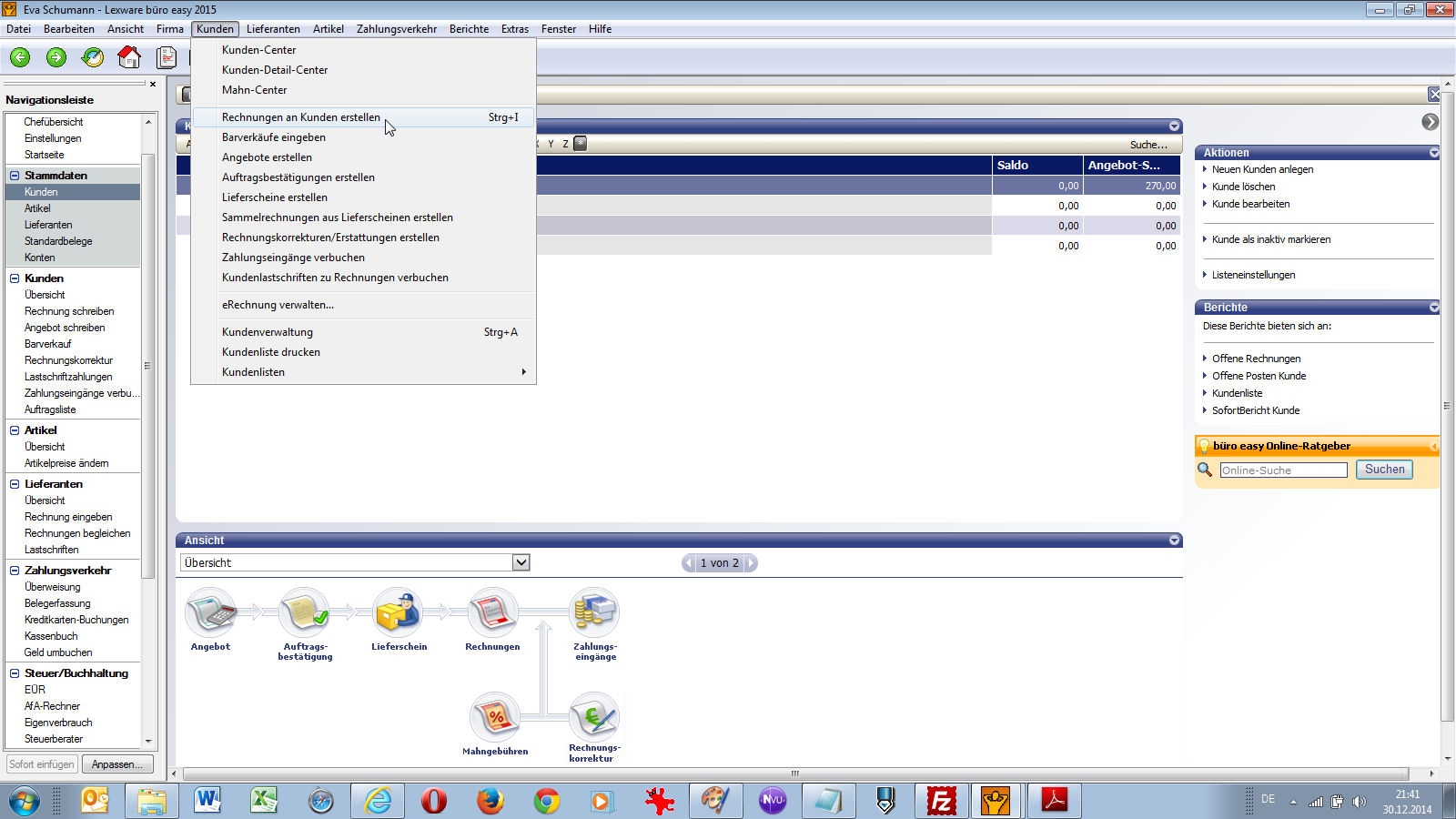
Task: Click the document icon in the toolbar
Action: [x=167, y=57]
